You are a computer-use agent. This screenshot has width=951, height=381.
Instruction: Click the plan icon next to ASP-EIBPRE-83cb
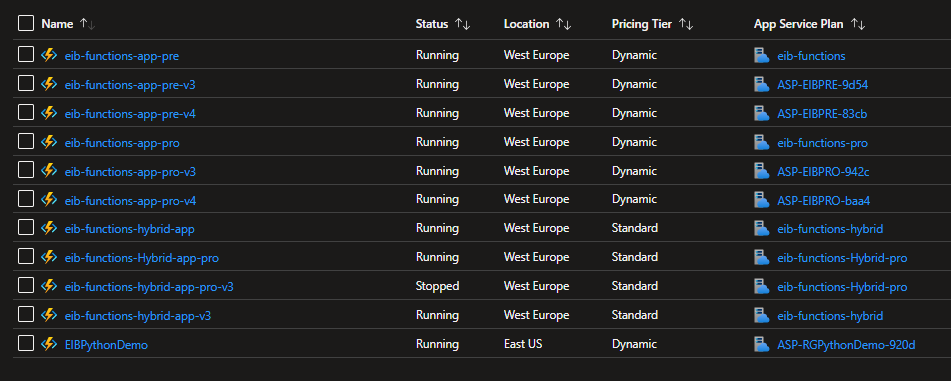point(762,113)
